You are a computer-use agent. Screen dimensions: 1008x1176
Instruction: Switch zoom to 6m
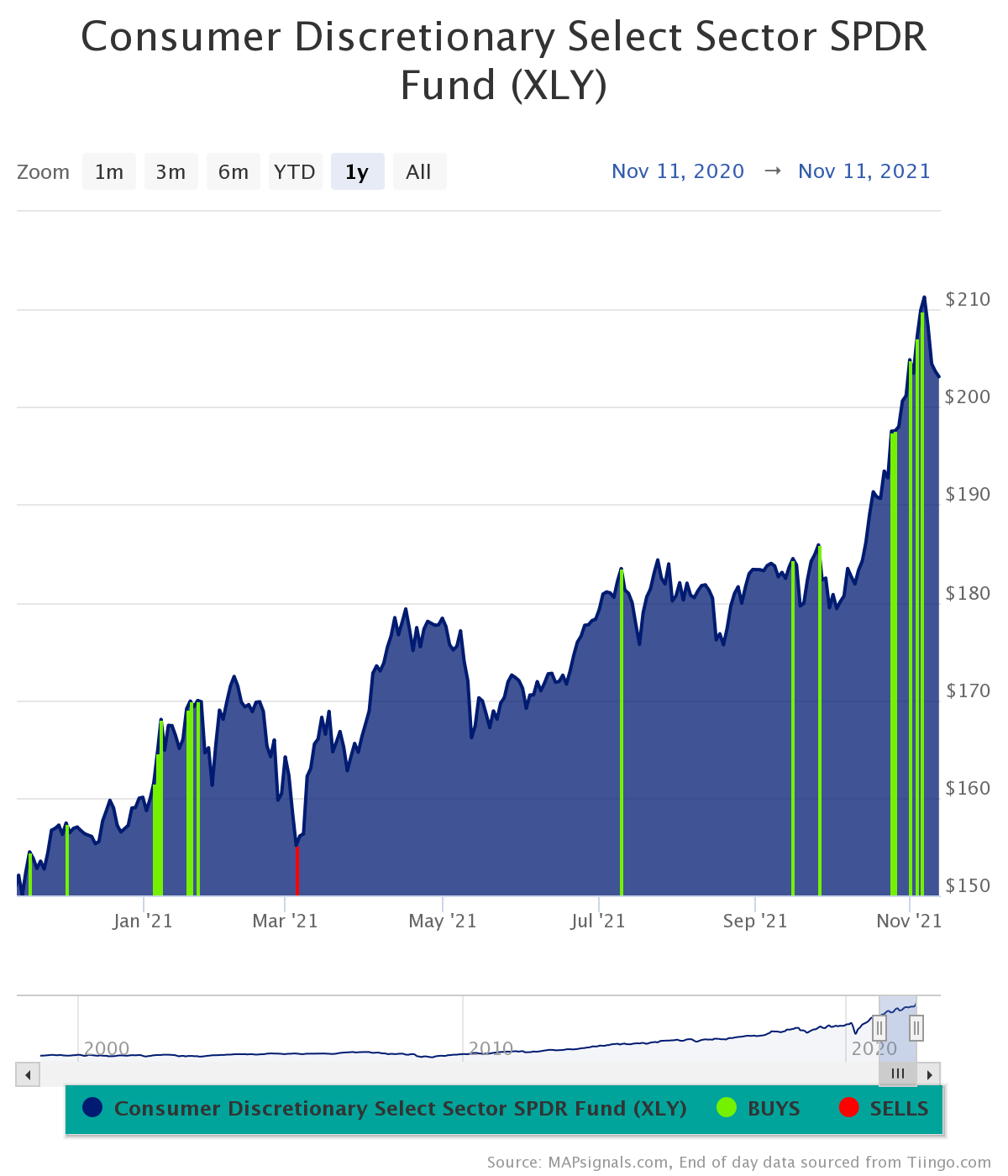234,171
